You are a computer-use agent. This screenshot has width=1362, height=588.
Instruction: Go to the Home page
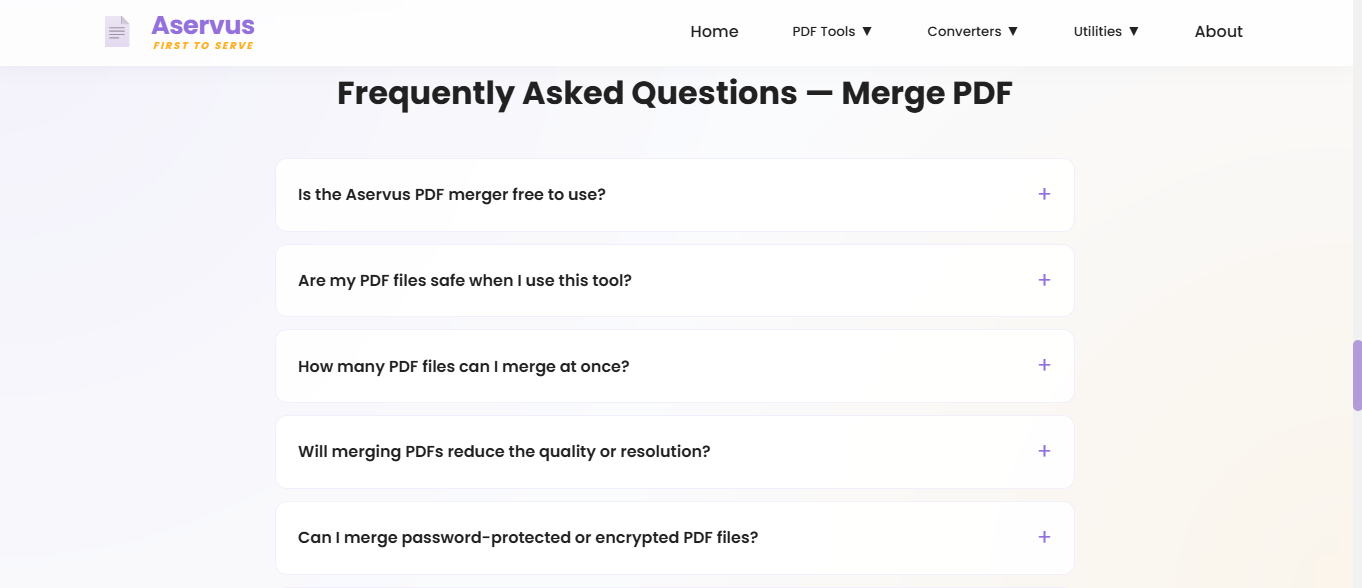(x=714, y=31)
